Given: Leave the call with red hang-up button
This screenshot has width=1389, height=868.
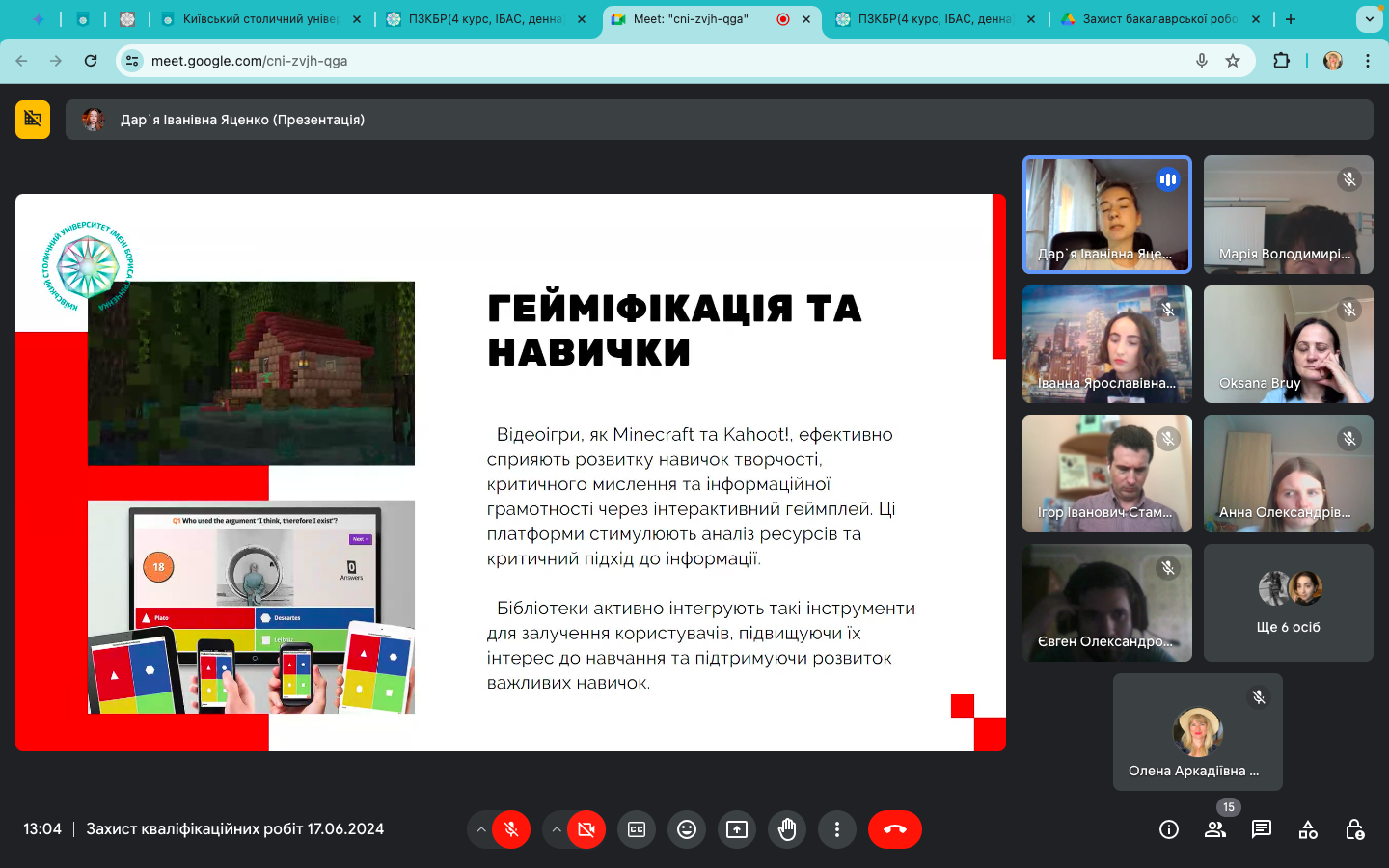Looking at the screenshot, I should tap(895, 829).
